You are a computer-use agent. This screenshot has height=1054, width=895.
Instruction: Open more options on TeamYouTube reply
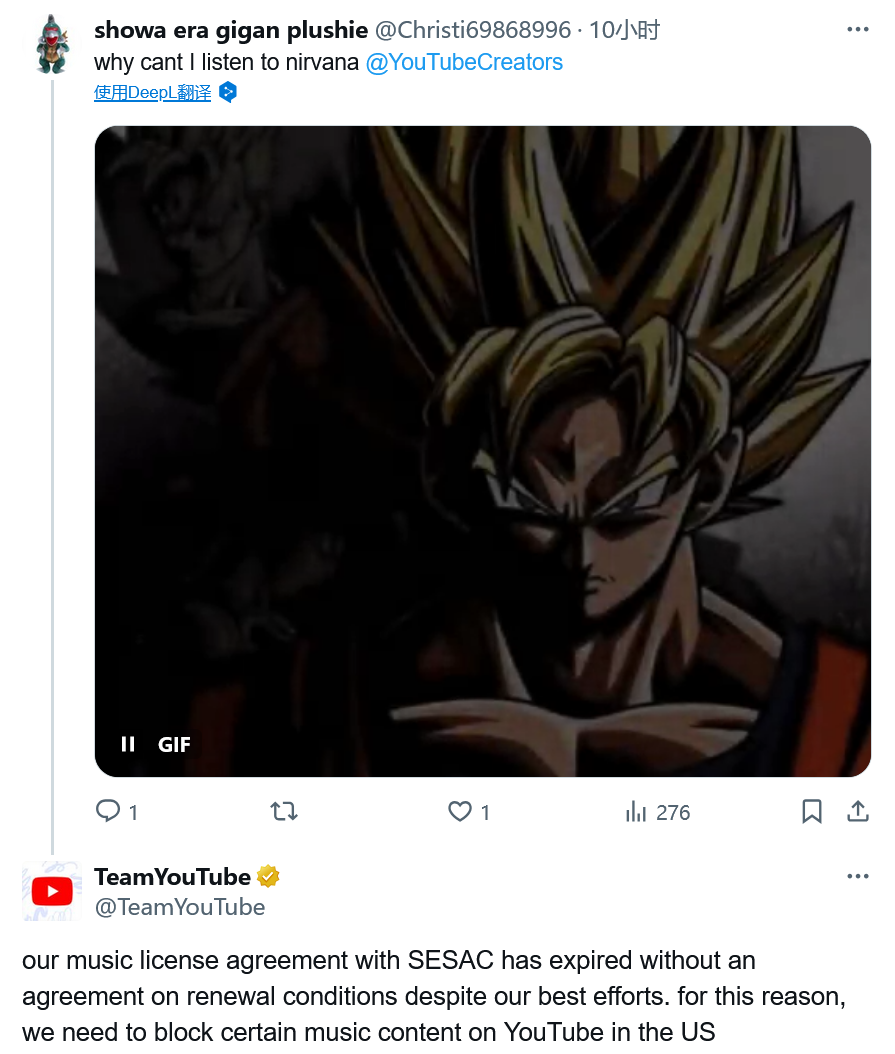pos(857,876)
